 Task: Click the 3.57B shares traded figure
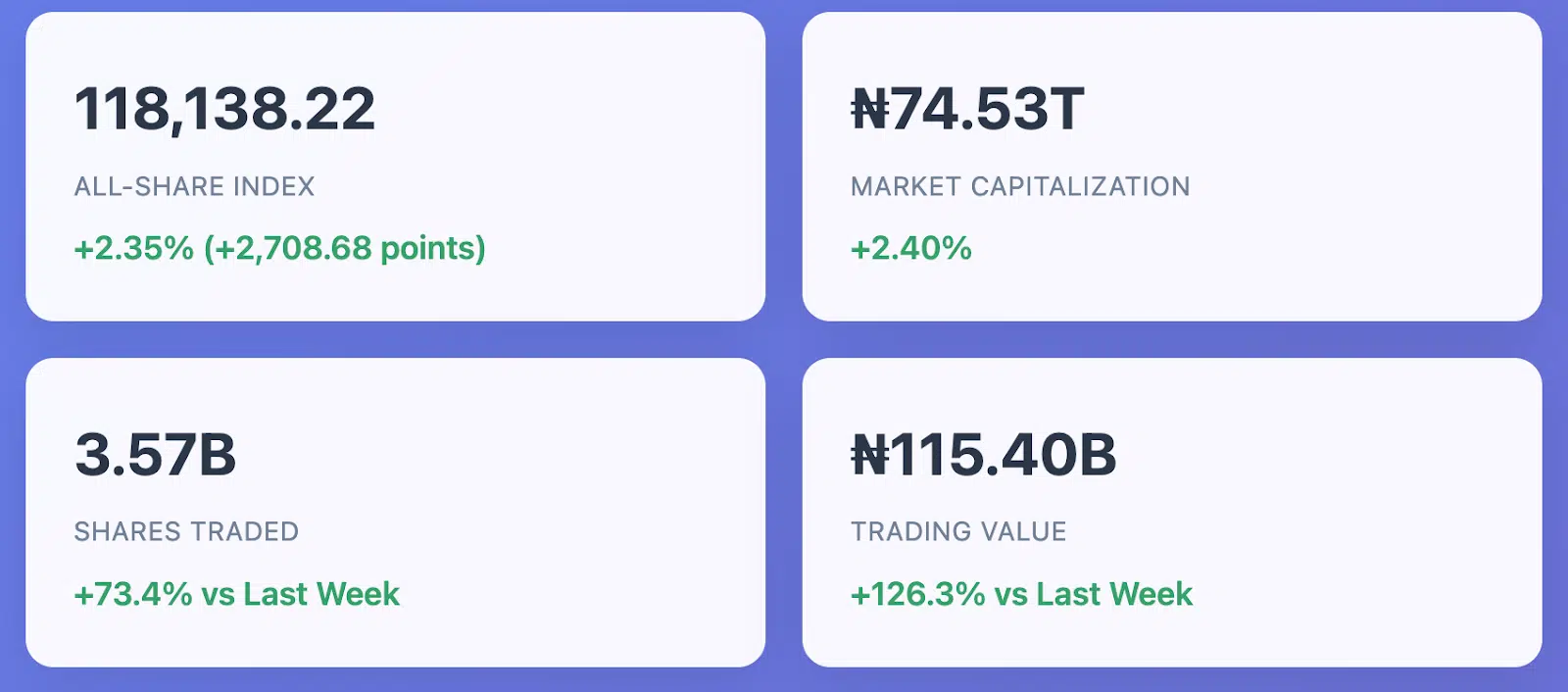tap(155, 455)
